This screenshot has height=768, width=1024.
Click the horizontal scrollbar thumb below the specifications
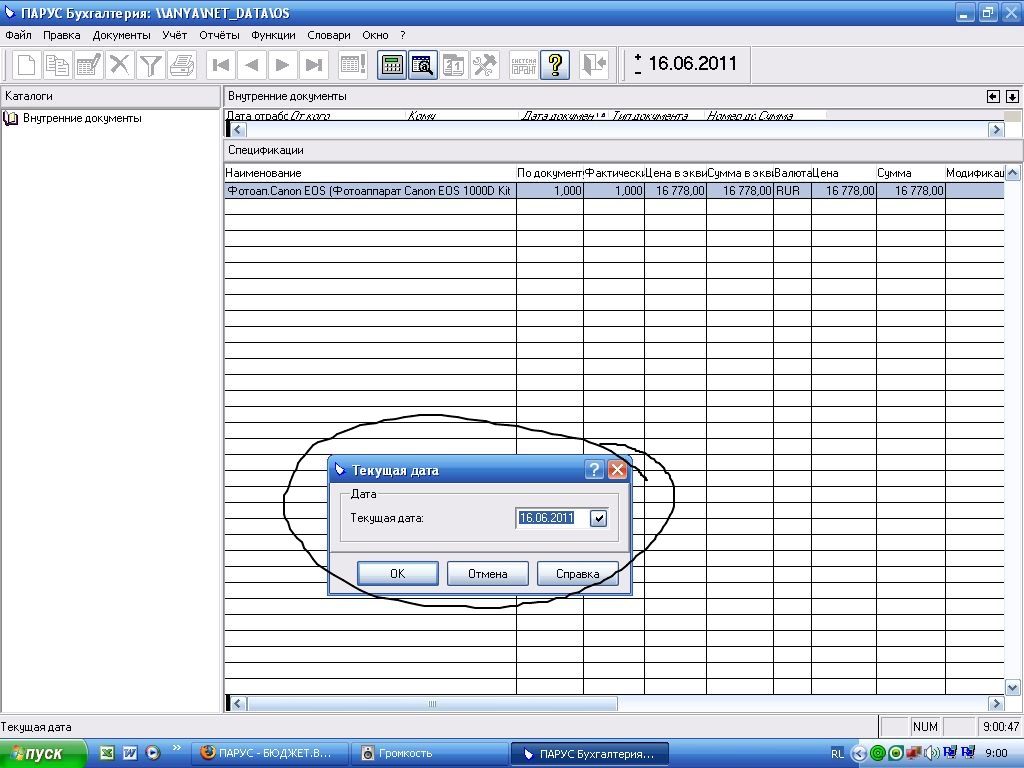pos(432,703)
